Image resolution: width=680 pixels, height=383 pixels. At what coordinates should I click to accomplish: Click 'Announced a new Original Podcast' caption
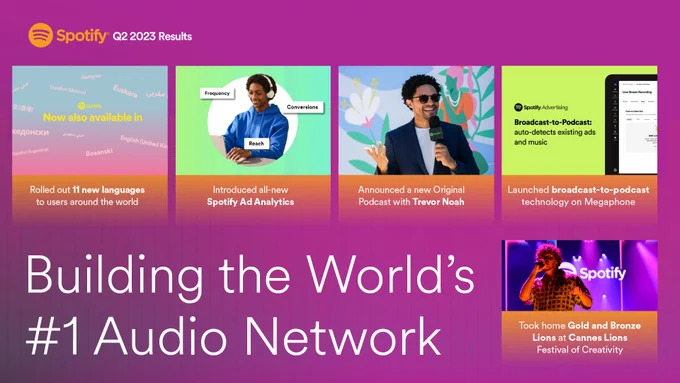(x=411, y=196)
